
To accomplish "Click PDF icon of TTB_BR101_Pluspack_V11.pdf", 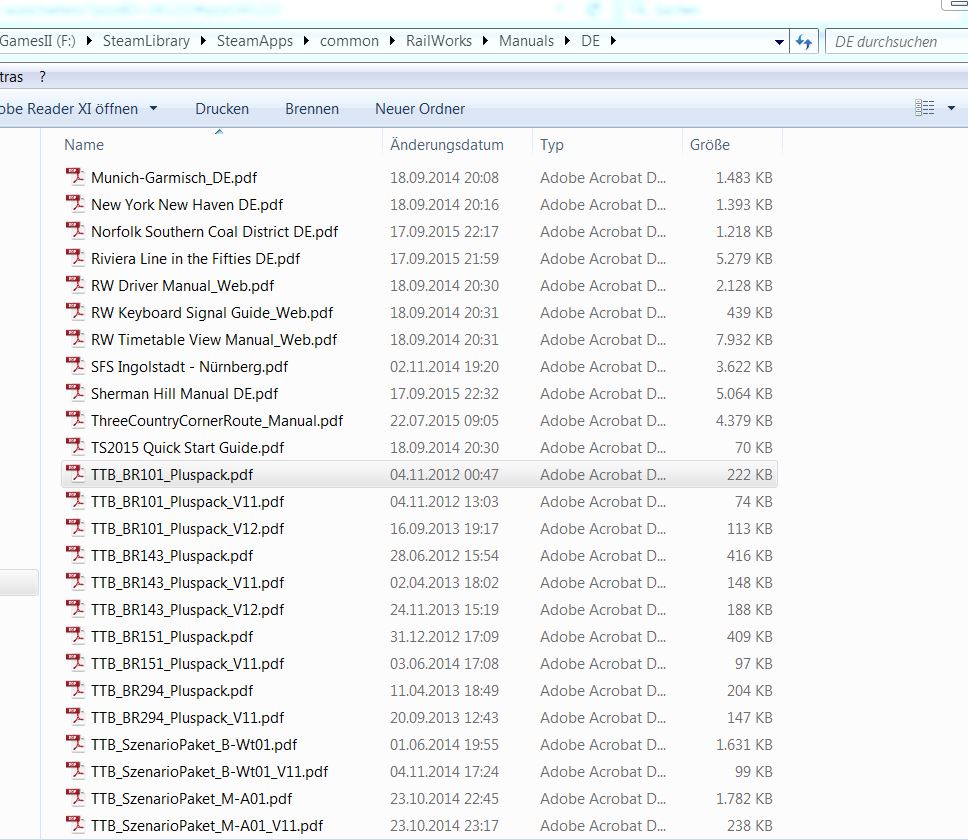I will click(x=75, y=501).
